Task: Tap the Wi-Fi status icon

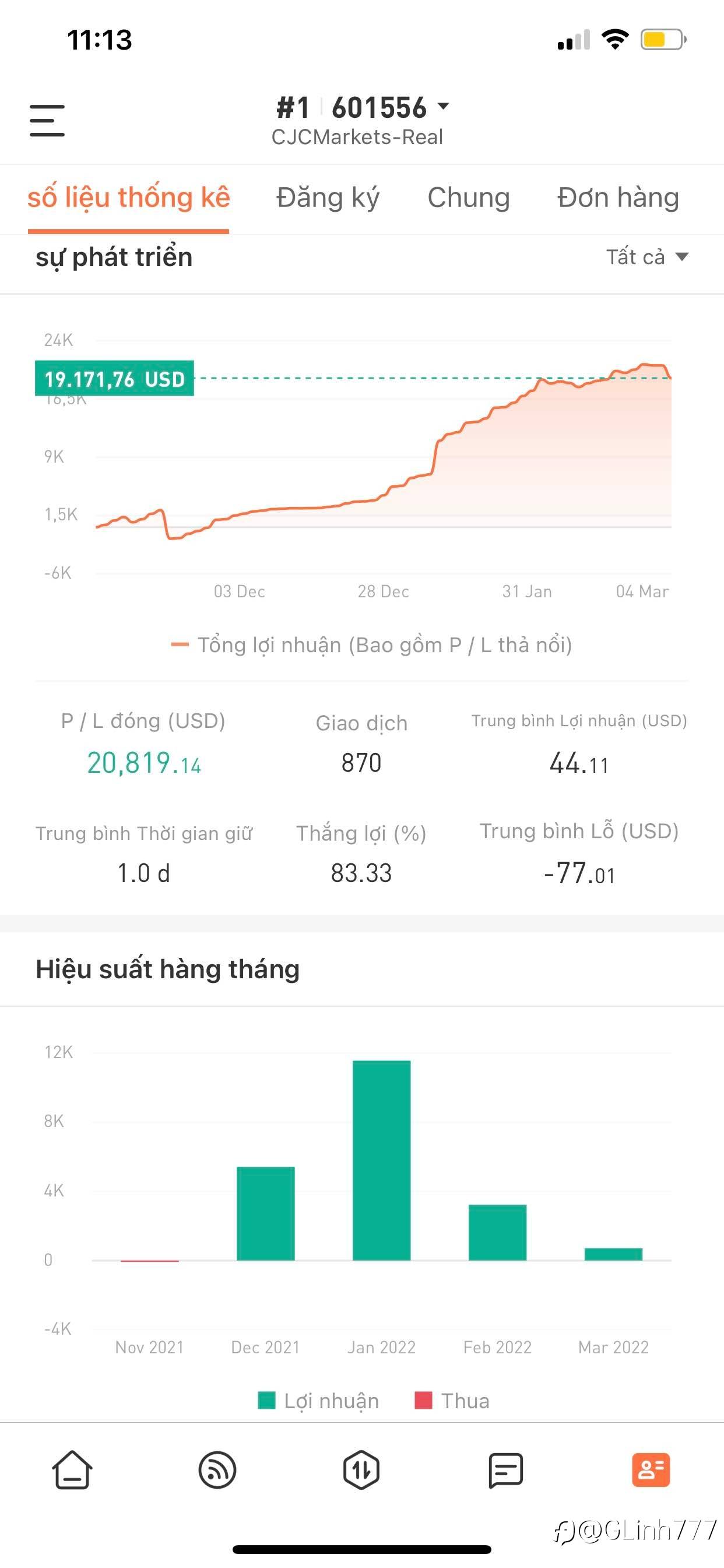Action: (615, 40)
